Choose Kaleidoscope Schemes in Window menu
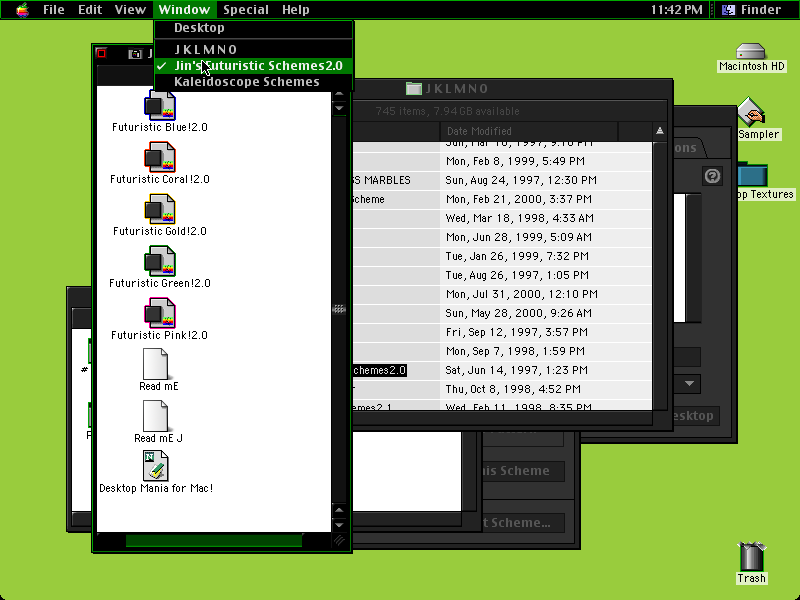 [x=254, y=82]
